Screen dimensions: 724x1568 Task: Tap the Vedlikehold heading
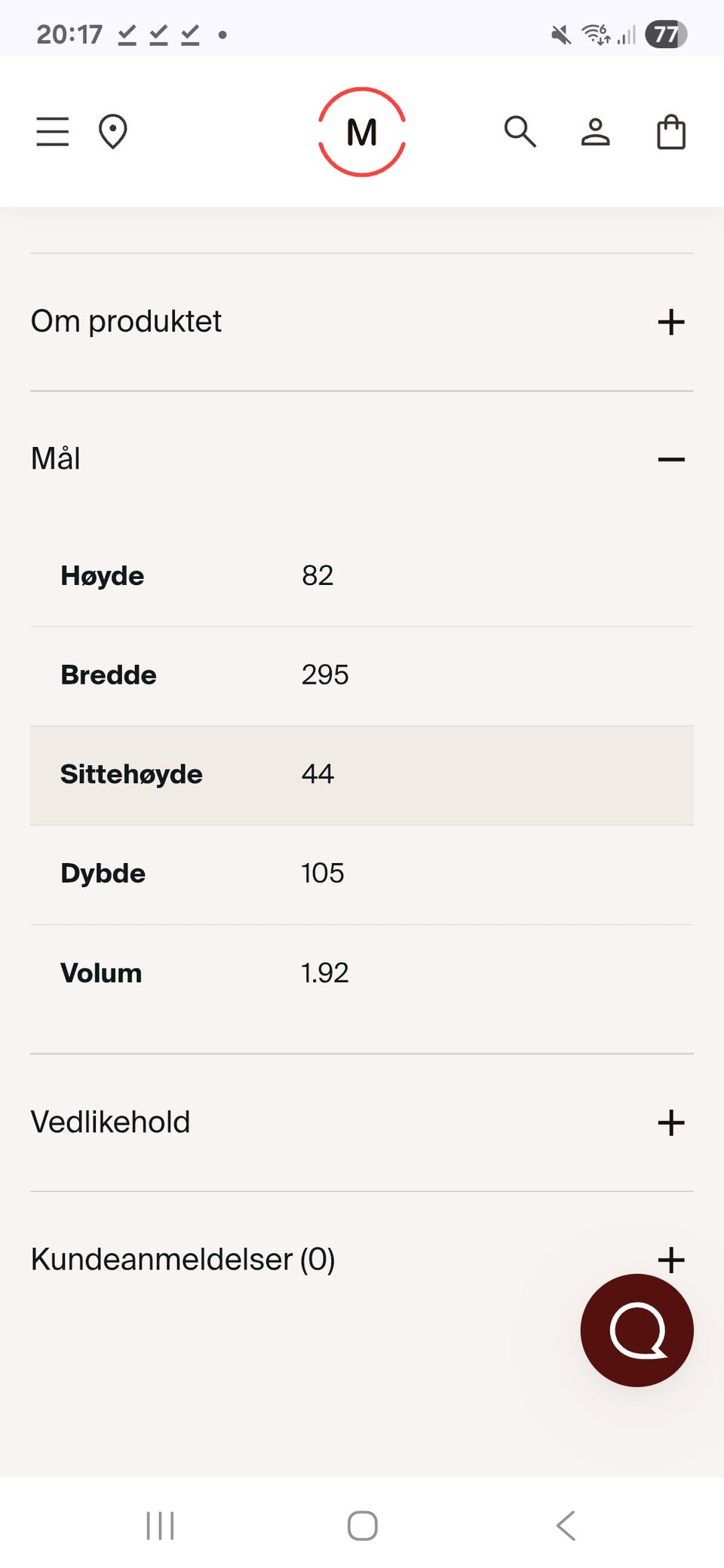click(x=110, y=1122)
